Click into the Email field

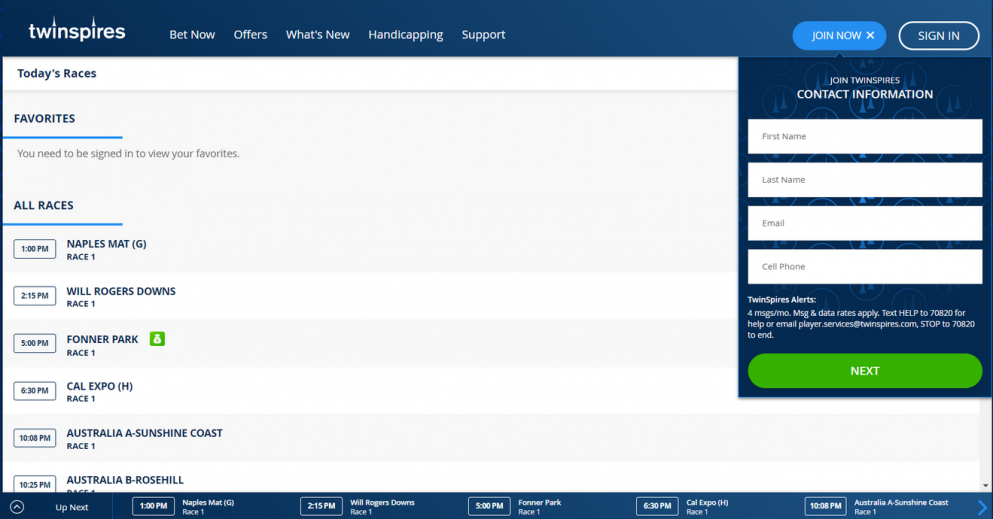[864, 223]
